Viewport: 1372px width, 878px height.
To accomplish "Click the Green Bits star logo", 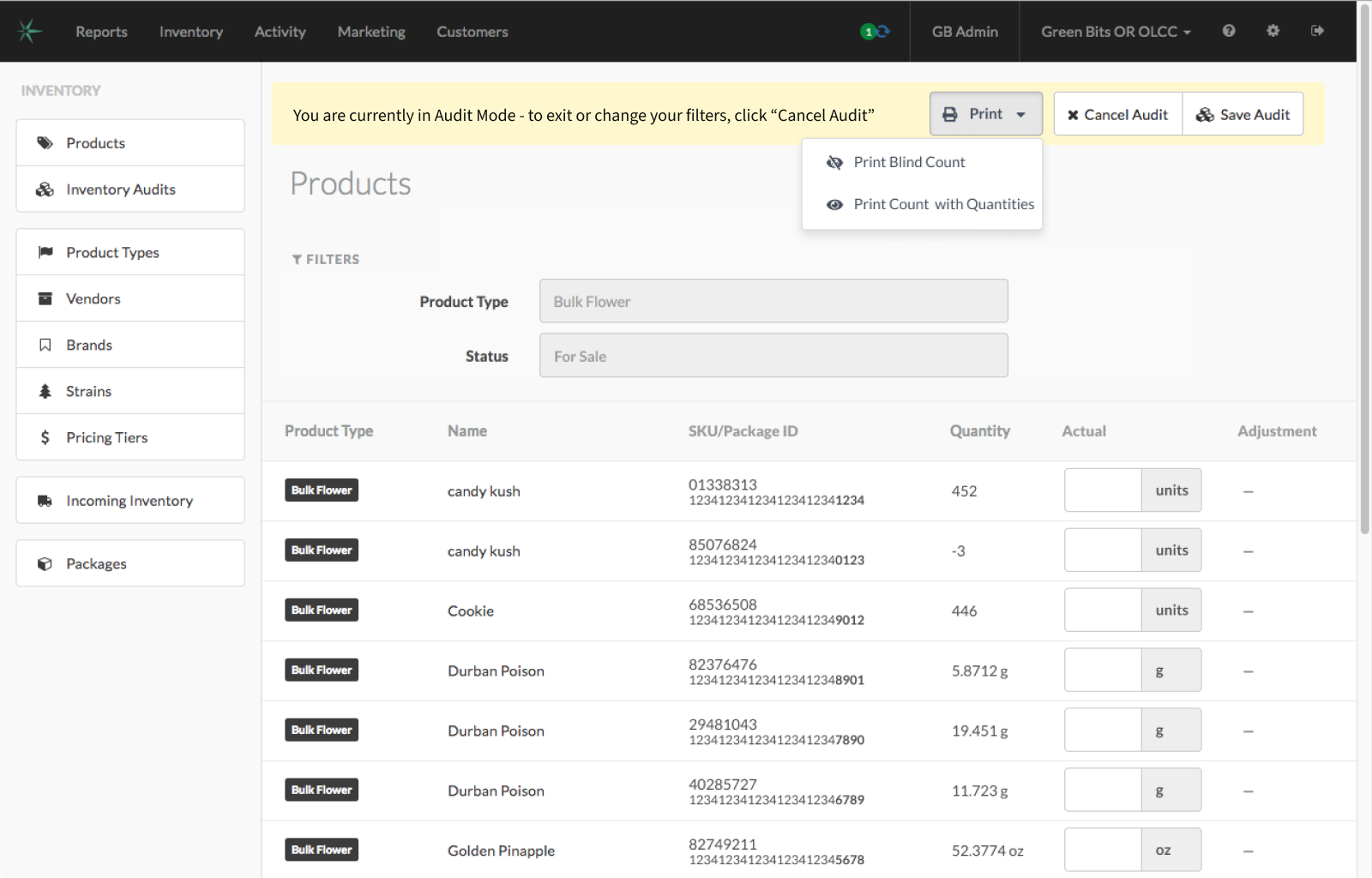I will tap(28, 31).
